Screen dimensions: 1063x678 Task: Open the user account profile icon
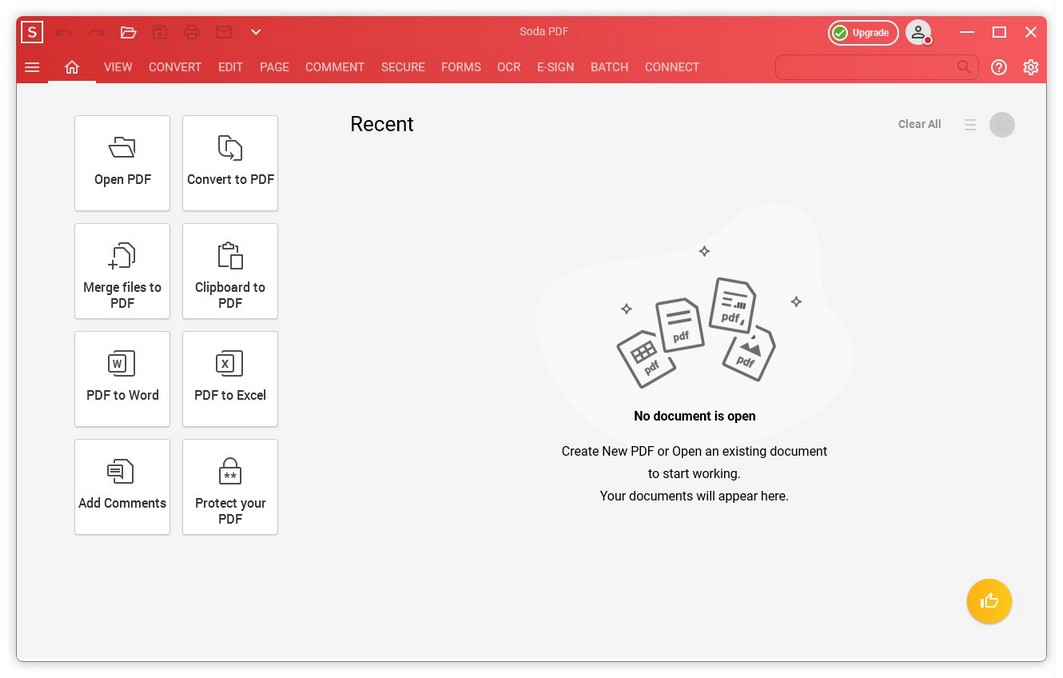pos(919,32)
